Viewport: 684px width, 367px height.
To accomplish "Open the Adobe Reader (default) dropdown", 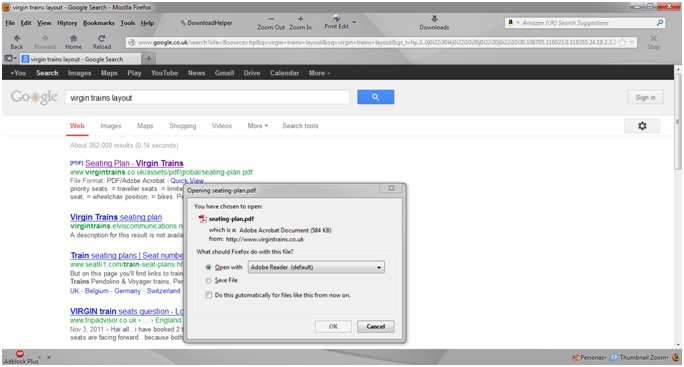I will [316, 267].
